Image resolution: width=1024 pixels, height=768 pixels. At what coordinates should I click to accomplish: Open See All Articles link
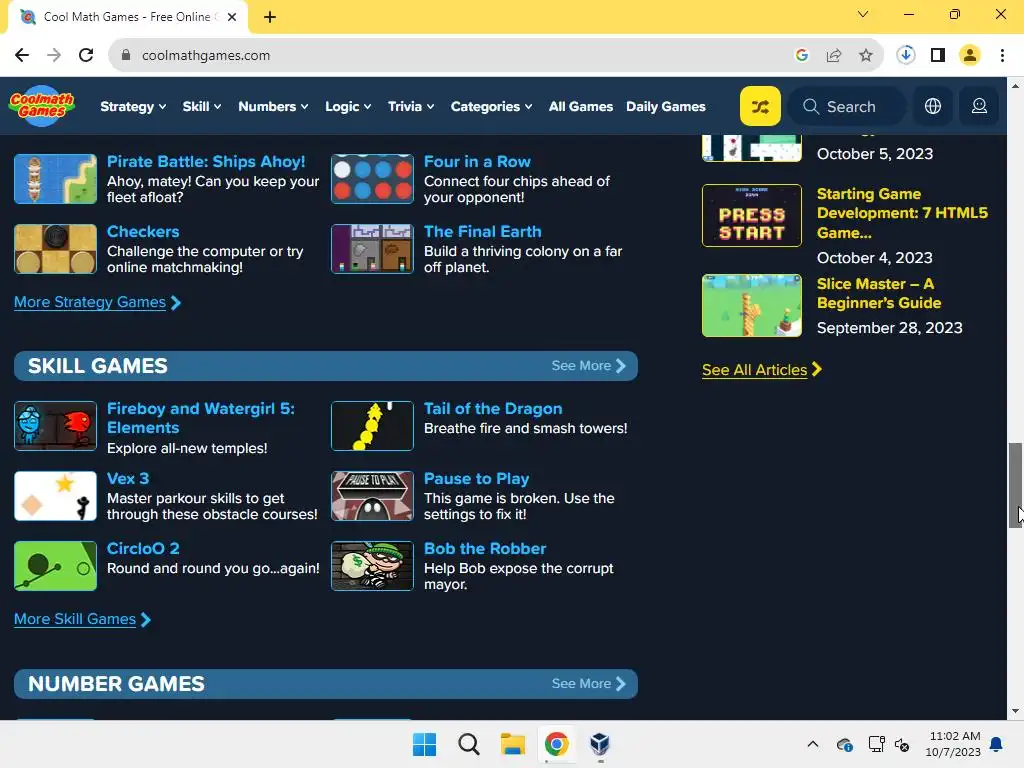(761, 370)
